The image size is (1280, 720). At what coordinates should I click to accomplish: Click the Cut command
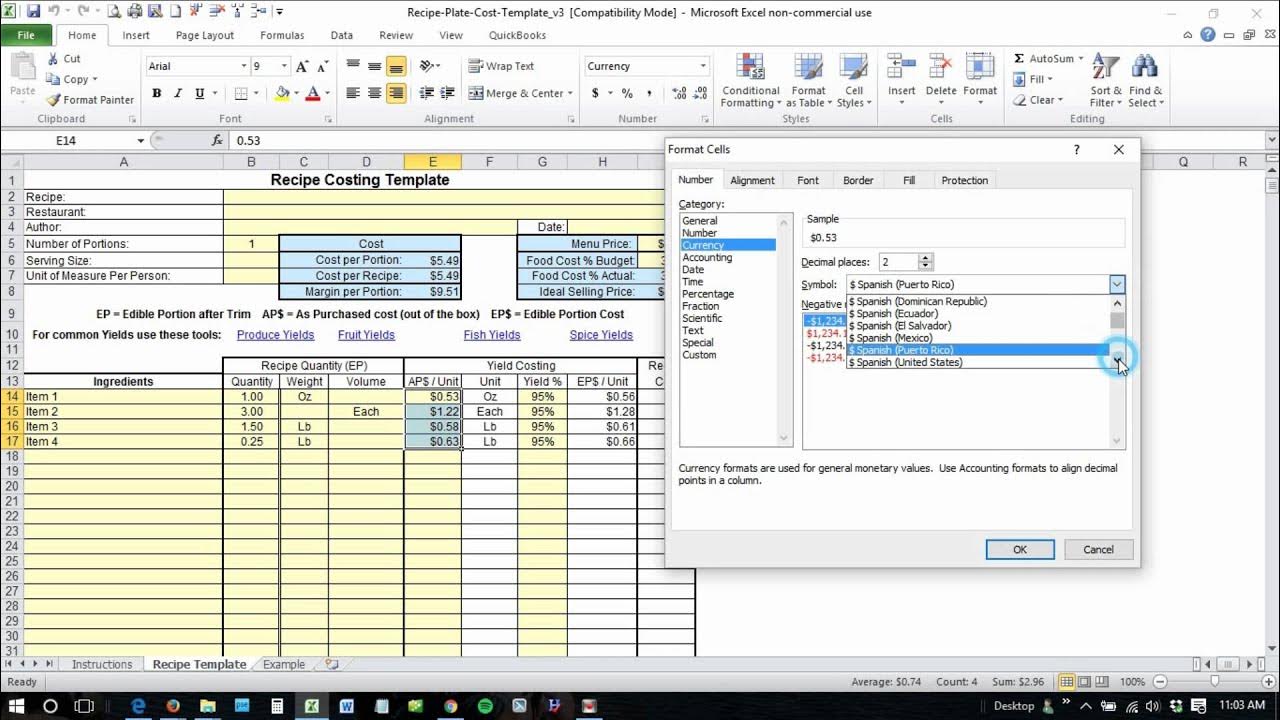pyautogui.click(x=64, y=59)
